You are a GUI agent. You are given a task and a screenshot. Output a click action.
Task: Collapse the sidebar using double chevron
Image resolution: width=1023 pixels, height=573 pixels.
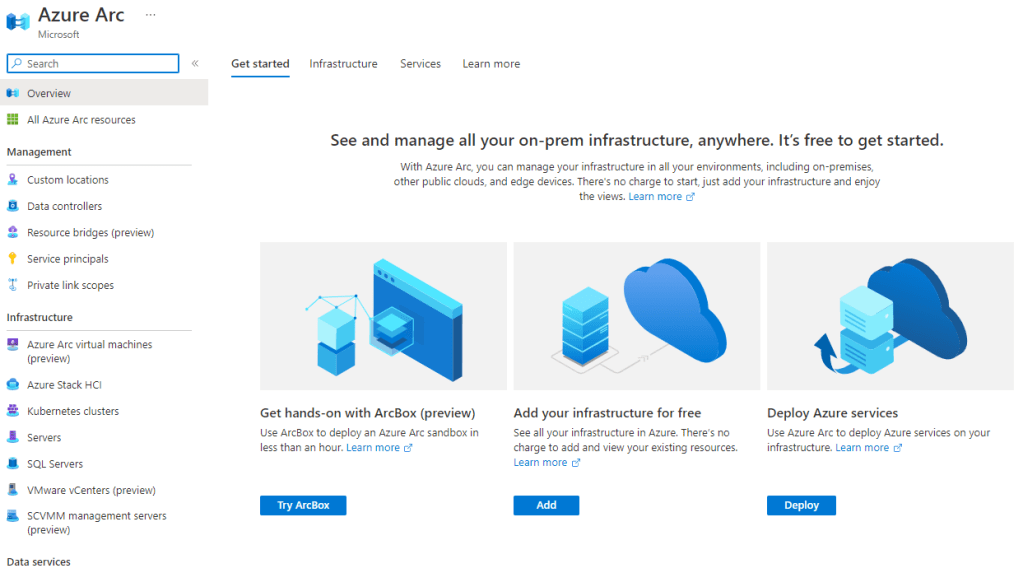(195, 63)
